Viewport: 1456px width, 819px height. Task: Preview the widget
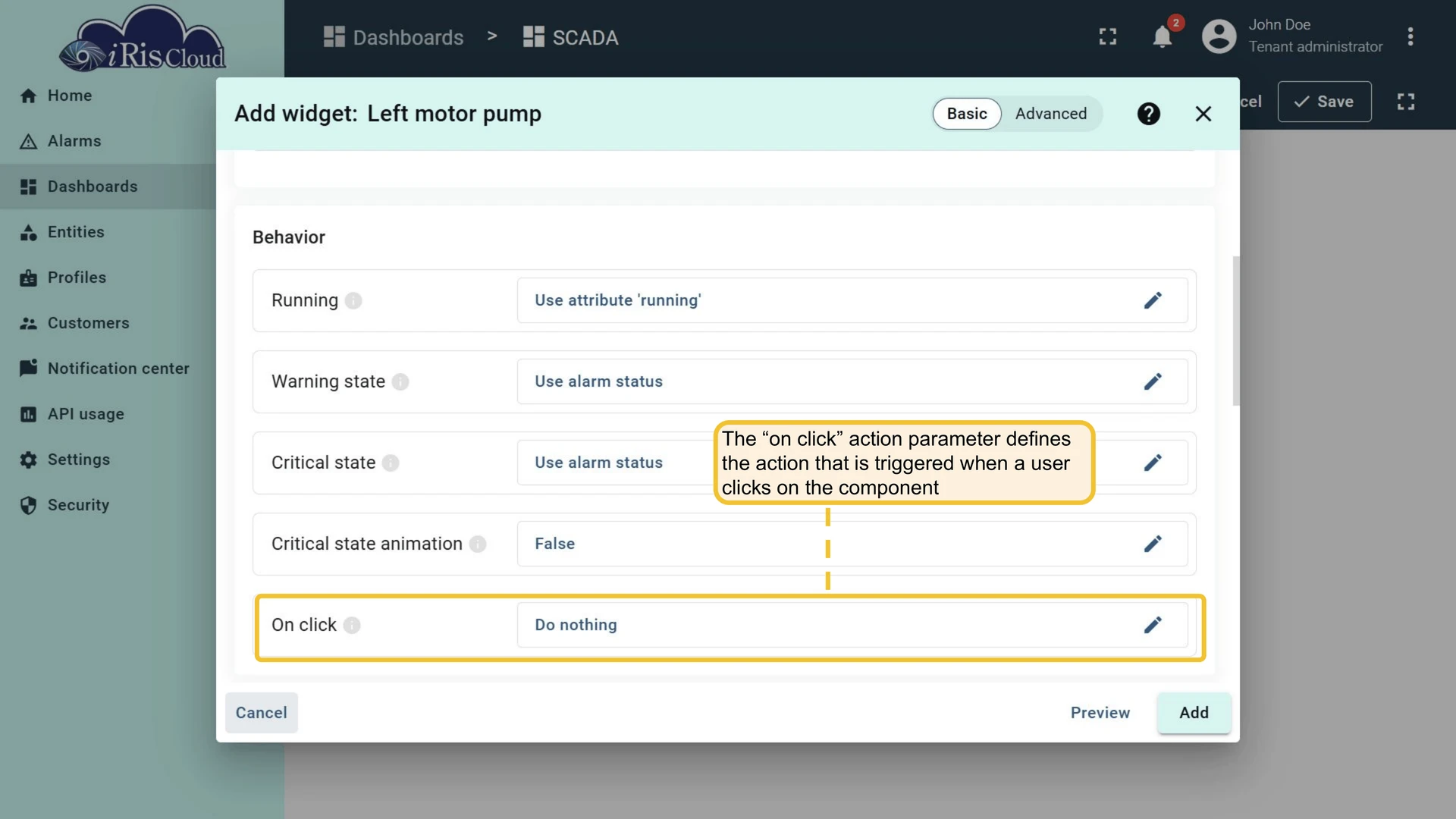pyautogui.click(x=1100, y=713)
